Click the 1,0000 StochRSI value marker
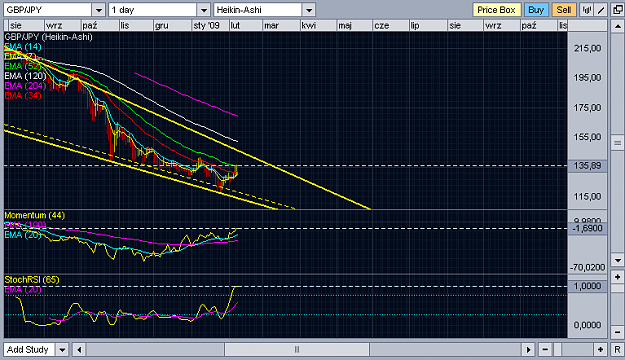 tap(588, 286)
